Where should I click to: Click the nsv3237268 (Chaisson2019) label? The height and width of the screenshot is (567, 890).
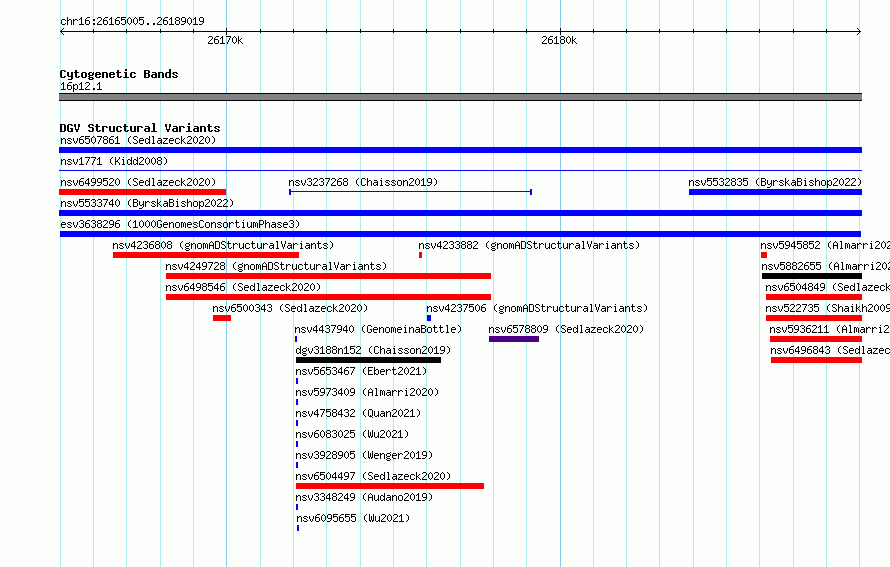363,182
